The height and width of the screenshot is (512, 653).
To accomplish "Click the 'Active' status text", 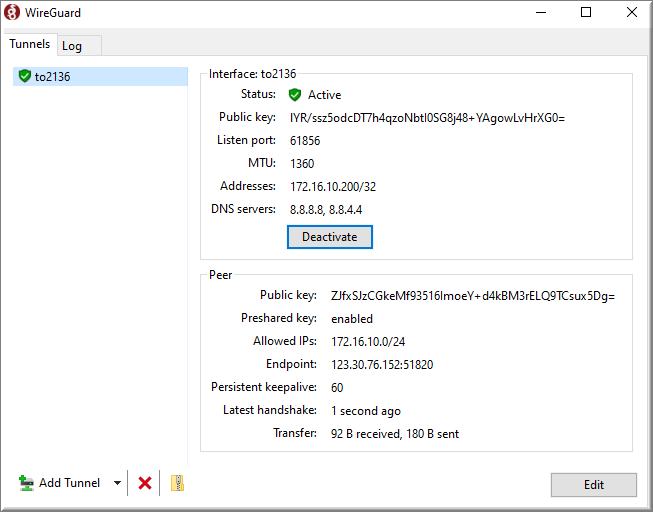I will 324,95.
